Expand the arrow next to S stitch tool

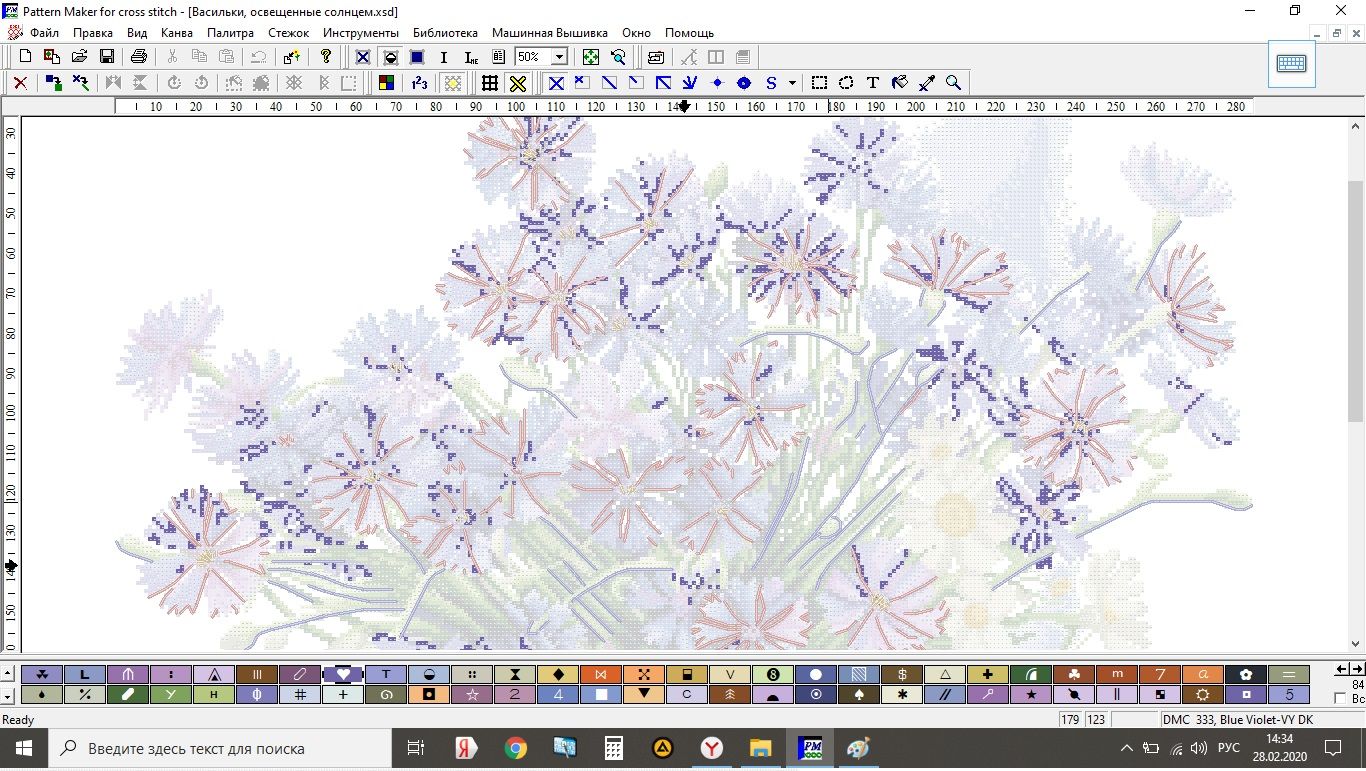pos(792,83)
